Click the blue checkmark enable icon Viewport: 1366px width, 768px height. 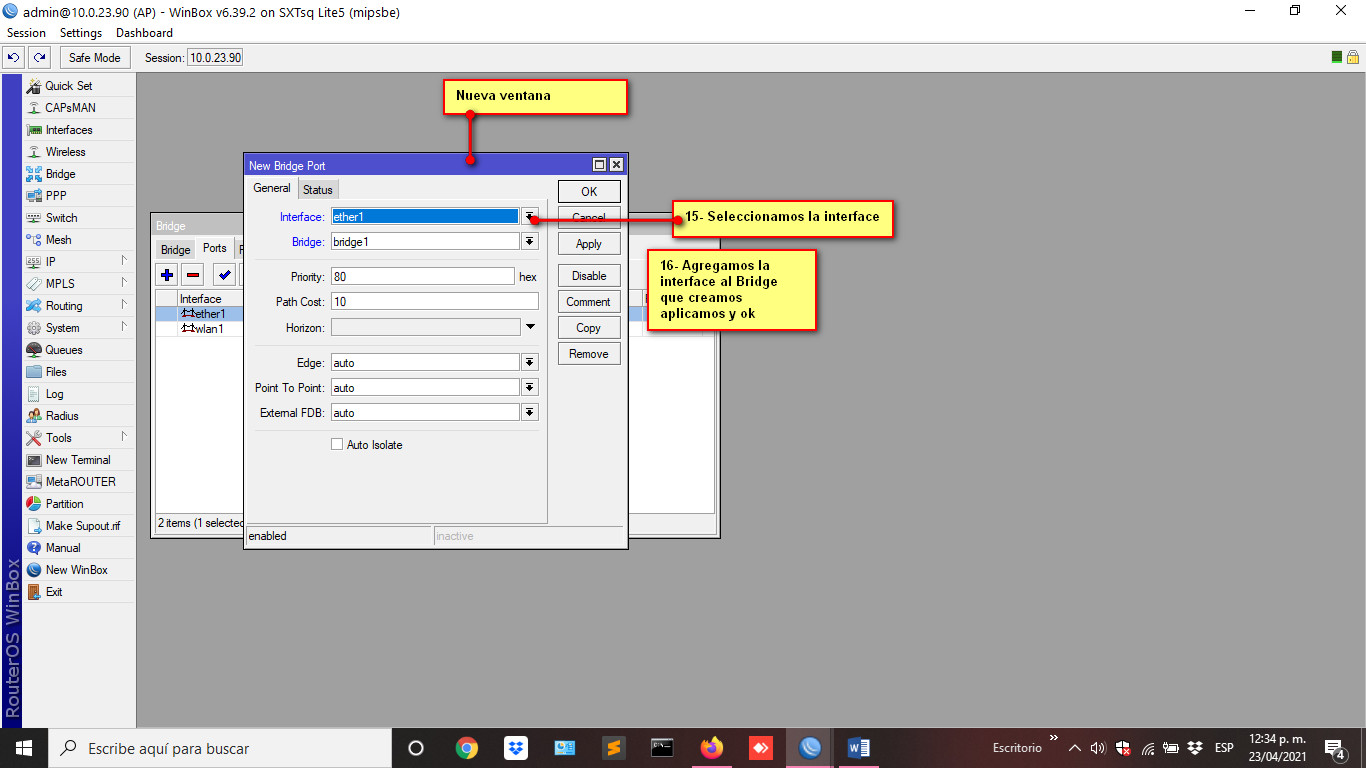click(x=225, y=275)
